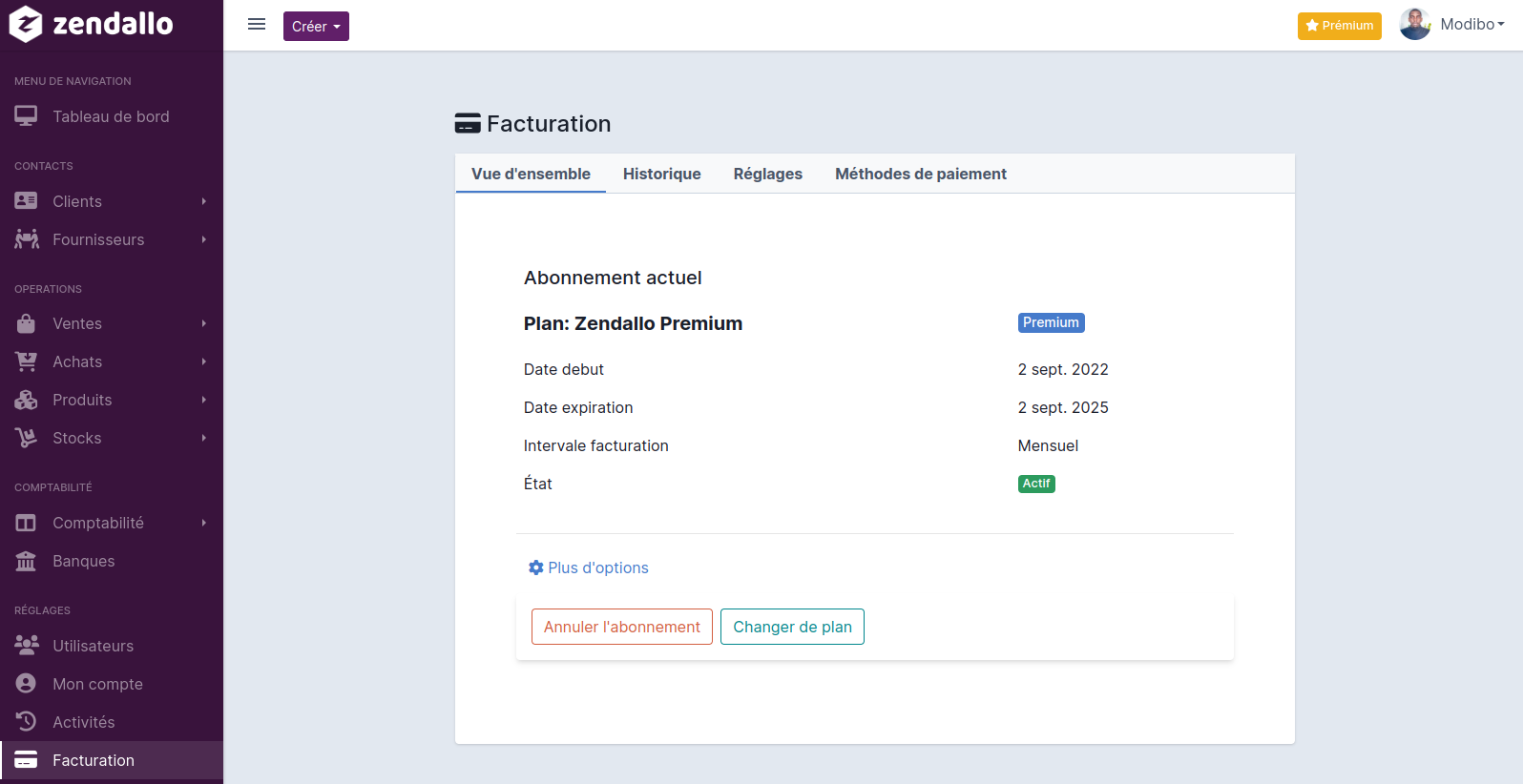Image resolution: width=1523 pixels, height=784 pixels.
Task: Click the blue Premium plan badge
Action: 1051,322
